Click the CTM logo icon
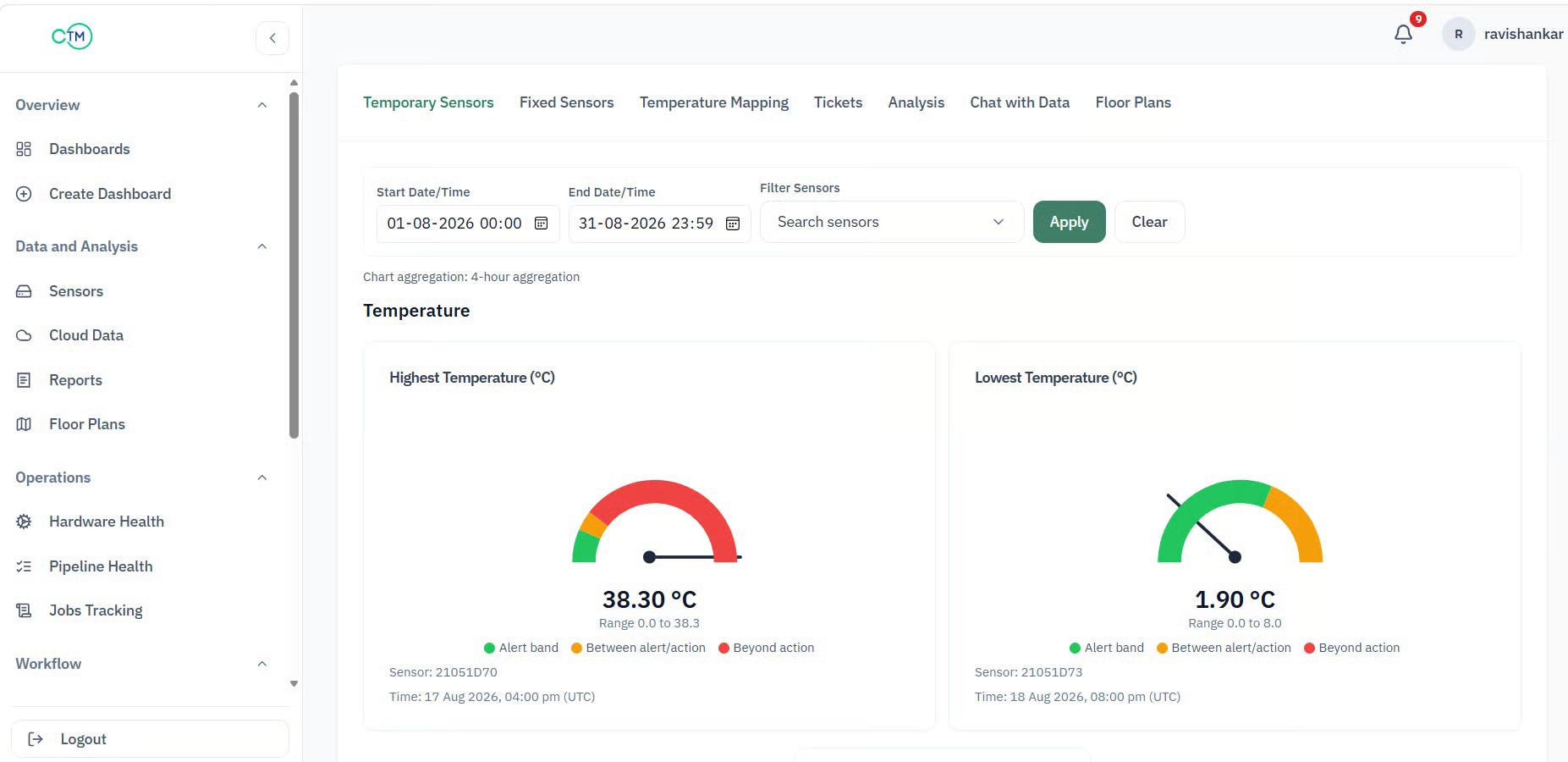 click(x=72, y=36)
